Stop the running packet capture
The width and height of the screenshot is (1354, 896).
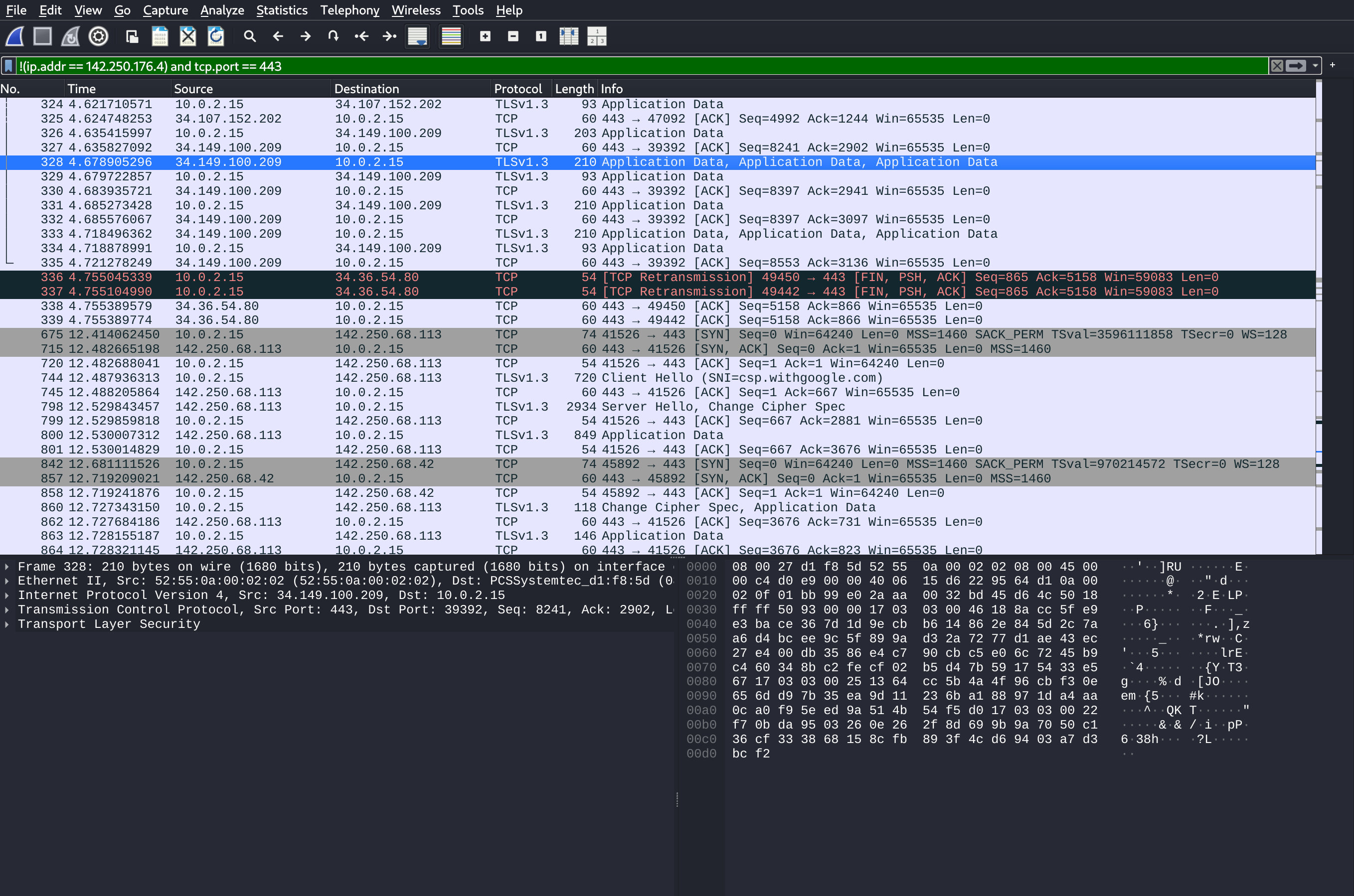[42, 36]
